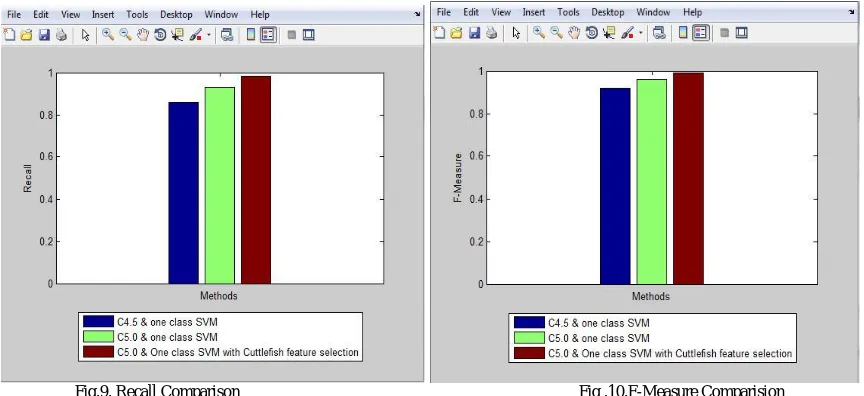Image resolution: width=864 pixels, height=396 pixels.
Task: Open Help menu in Recall window
Action: tap(260, 14)
